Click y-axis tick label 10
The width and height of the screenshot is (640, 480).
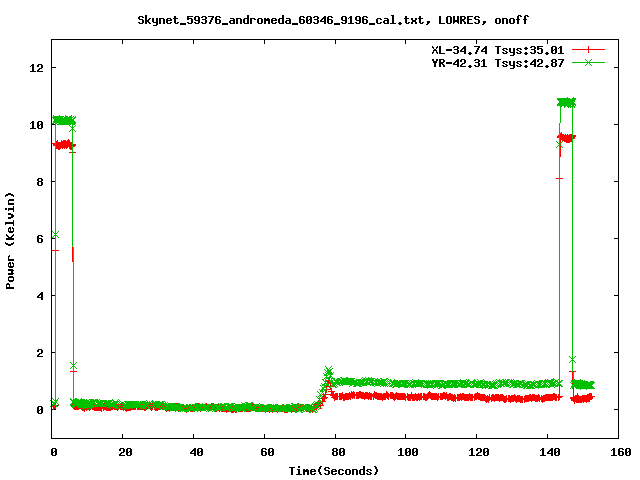pos(36,125)
